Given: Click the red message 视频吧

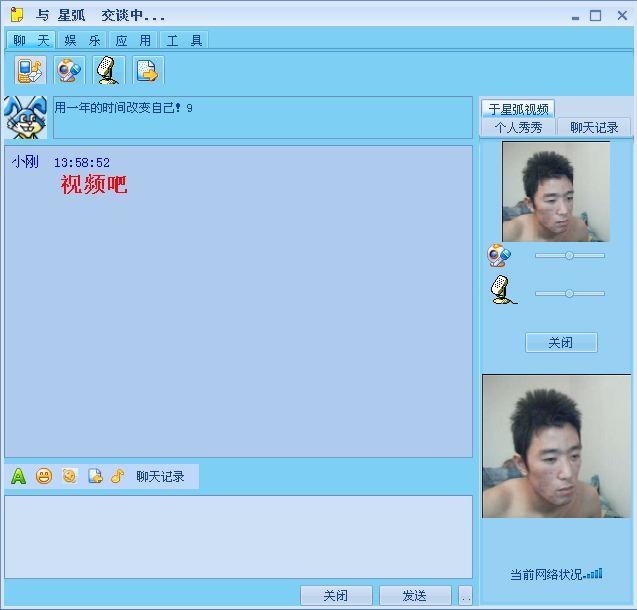Looking at the screenshot, I should (94, 184).
